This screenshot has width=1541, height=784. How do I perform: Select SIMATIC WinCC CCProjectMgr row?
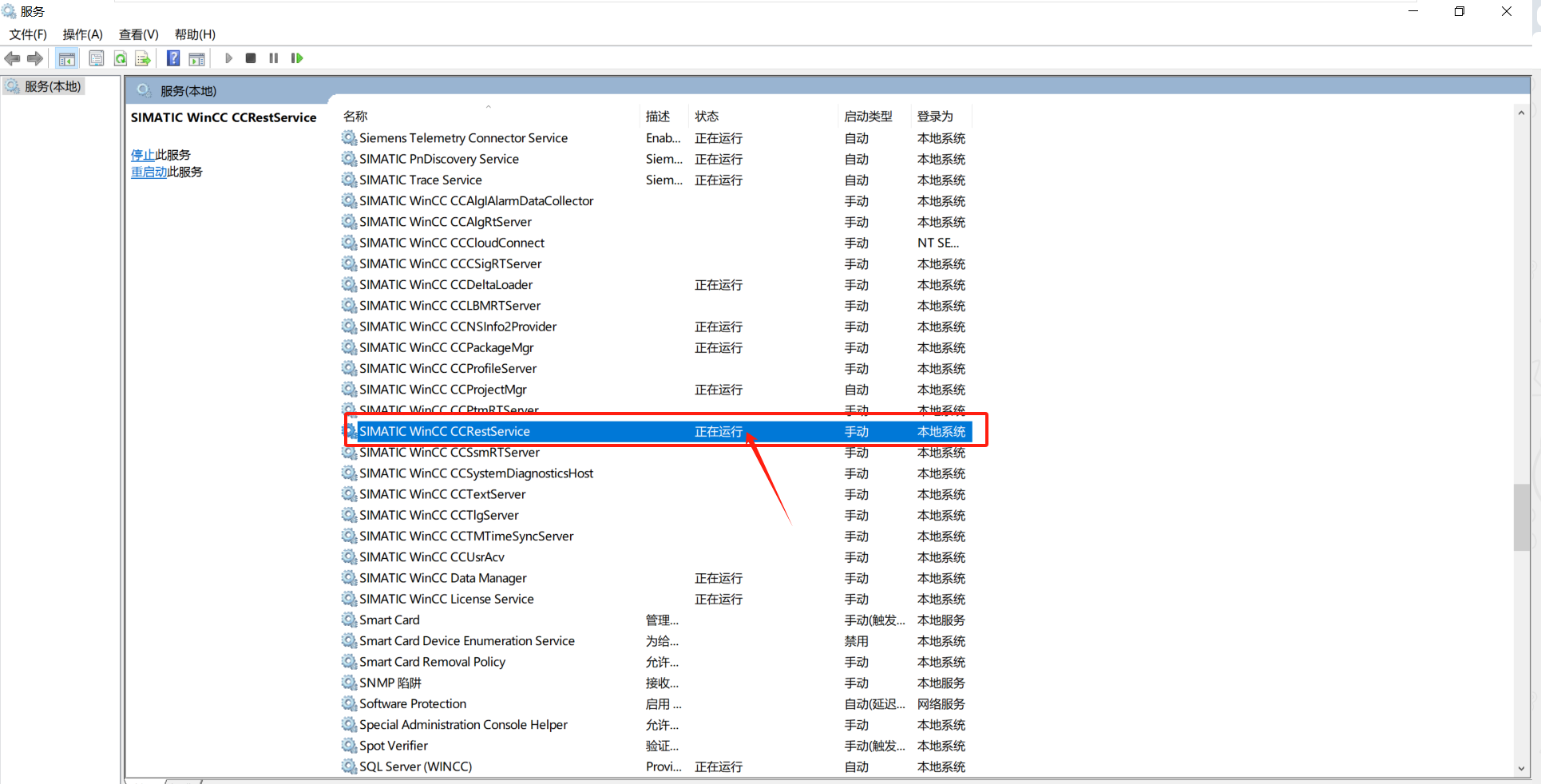point(656,390)
